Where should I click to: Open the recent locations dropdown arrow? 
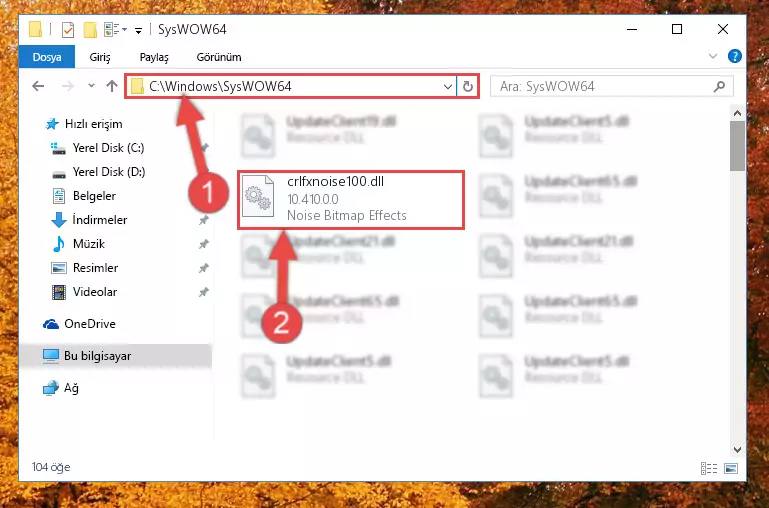pyautogui.click(x=91, y=86)
